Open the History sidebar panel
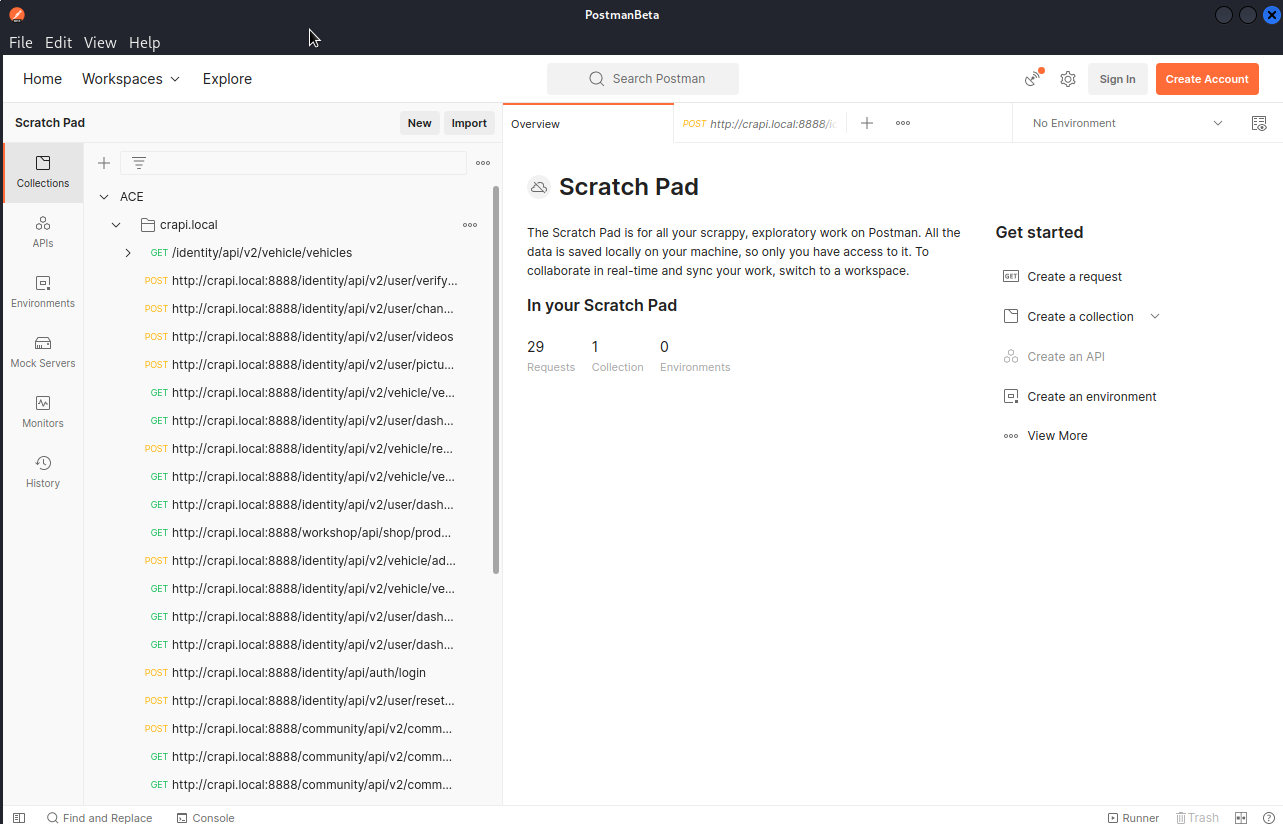Screen dimensions: 1283x824 [x=43, y=471]
